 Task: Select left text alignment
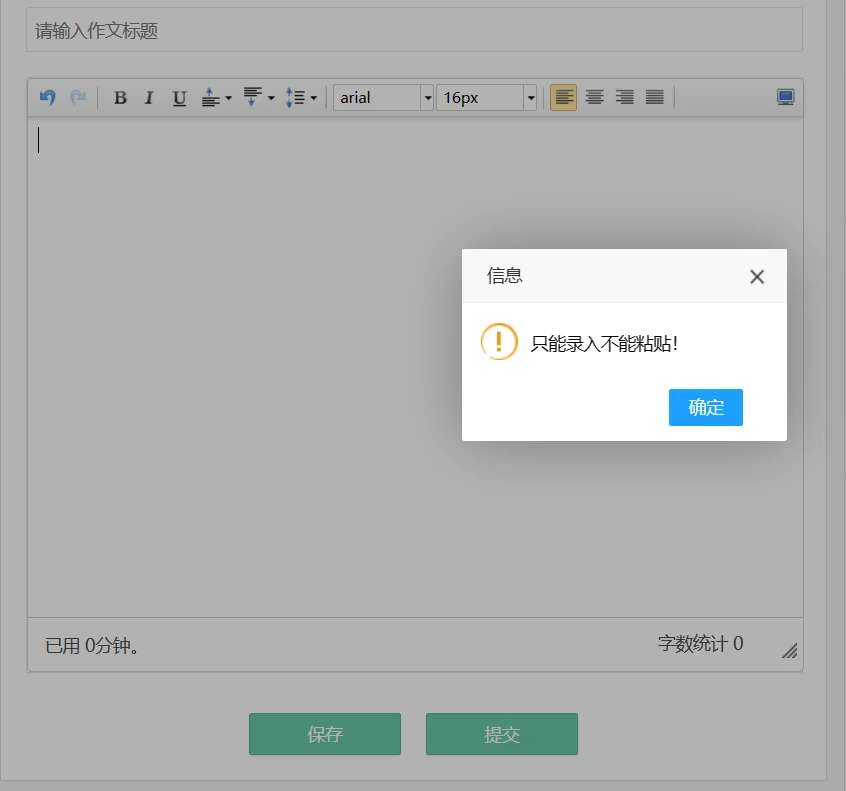point(564,98)
